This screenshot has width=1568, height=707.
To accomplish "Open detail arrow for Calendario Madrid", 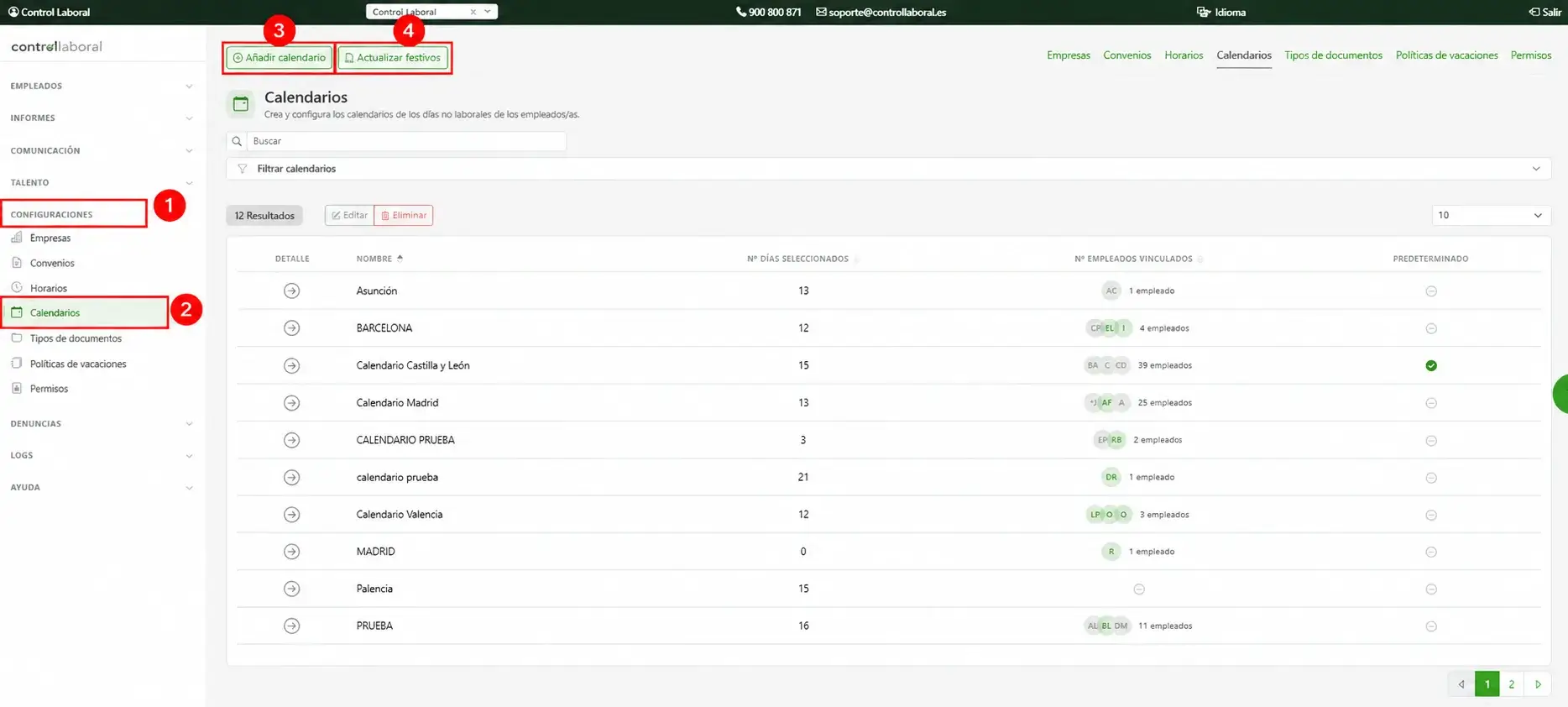I will [x=291, y=403].
